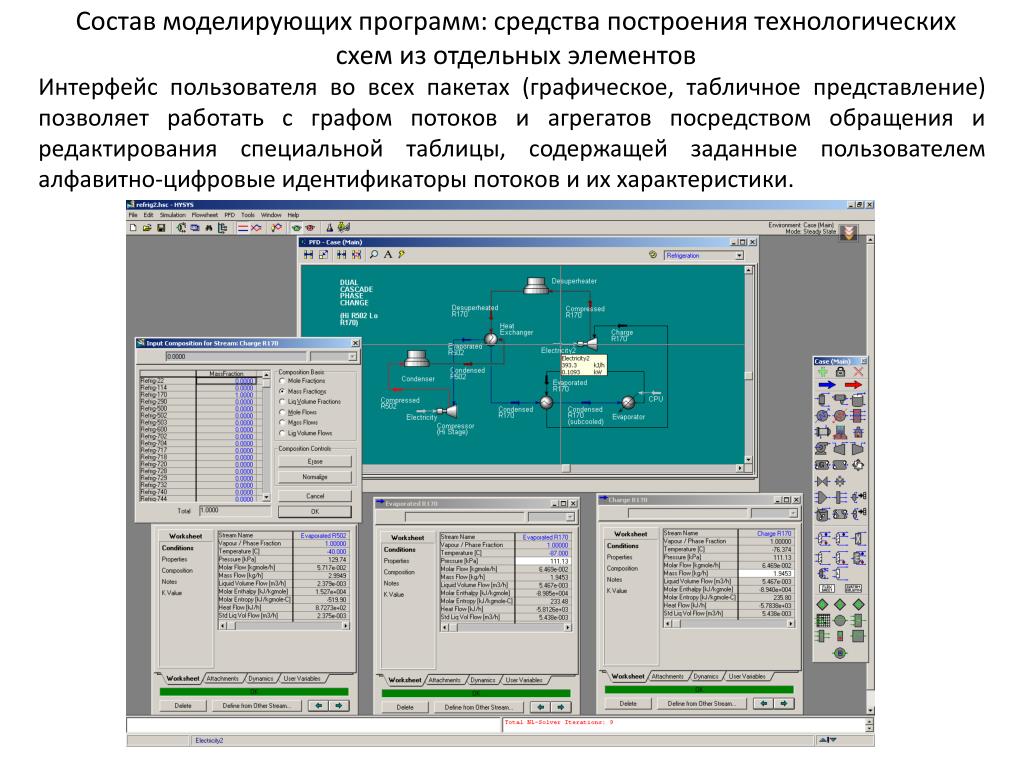1024x768 pixels.
Task: Select Composition page in Evaporated R502 worksheet
Action: [177, 570]
